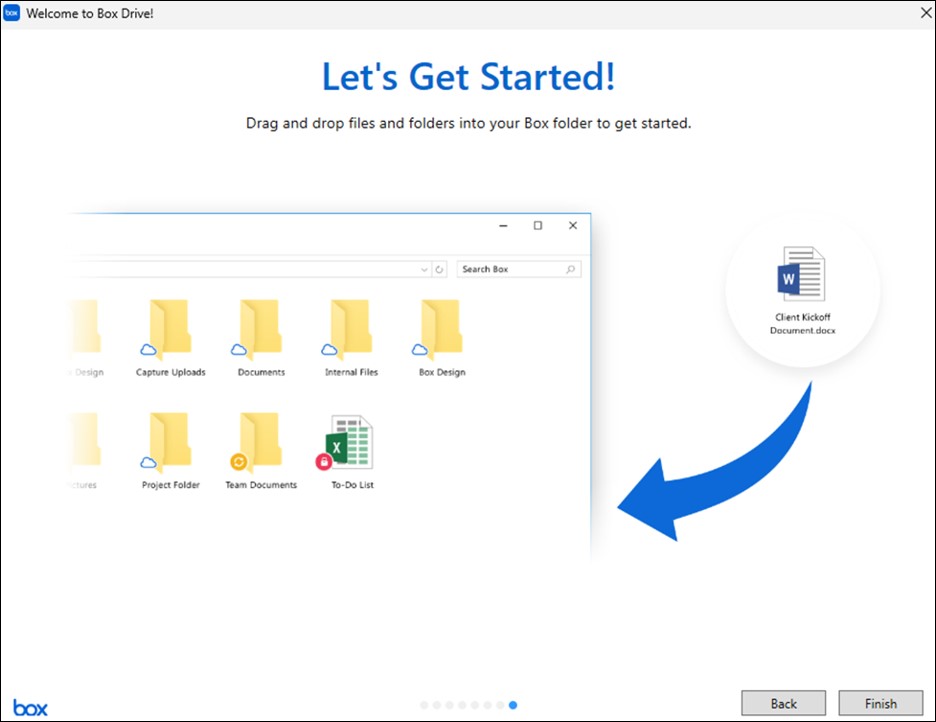Click the 'Client Kickoff Document.docx' label
This screenshot has width=936, height=722.
[802, 323]
